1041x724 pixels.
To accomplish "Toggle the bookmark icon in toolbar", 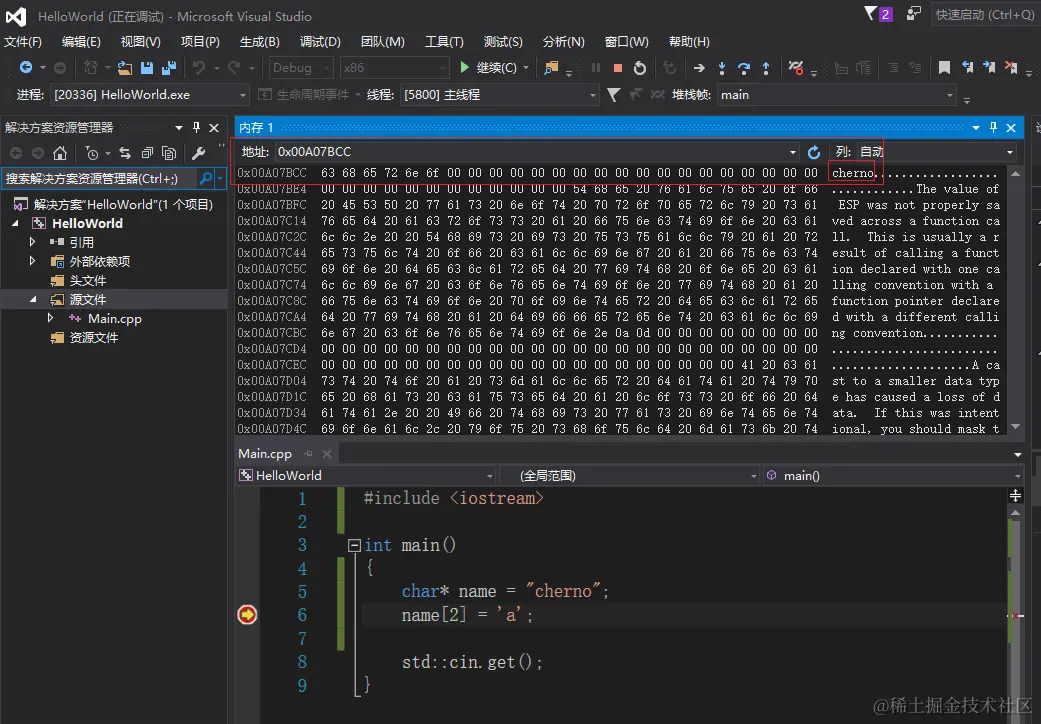I will tap(946, 68).
